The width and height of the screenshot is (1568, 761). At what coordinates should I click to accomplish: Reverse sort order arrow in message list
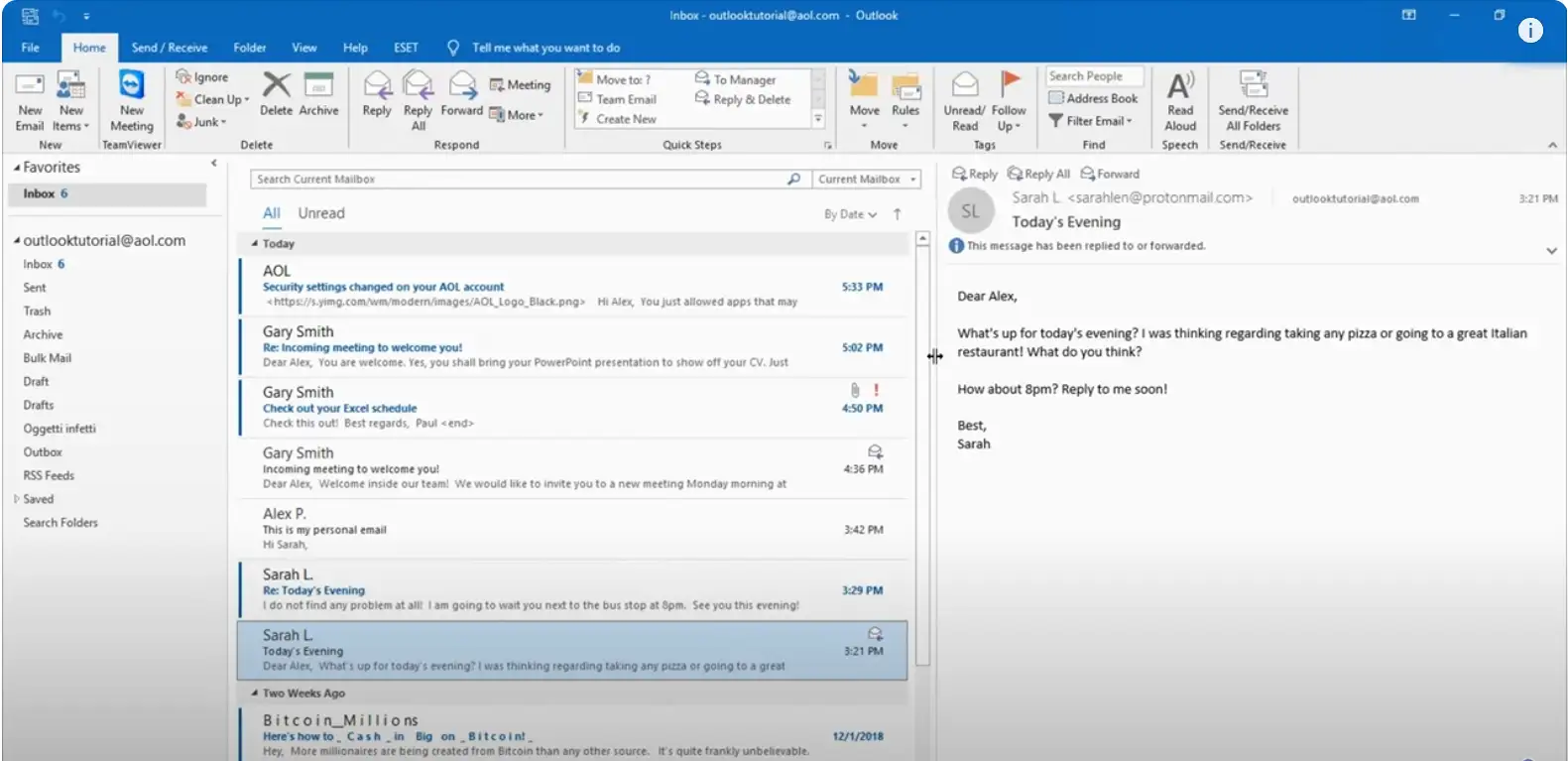(898, 214)
